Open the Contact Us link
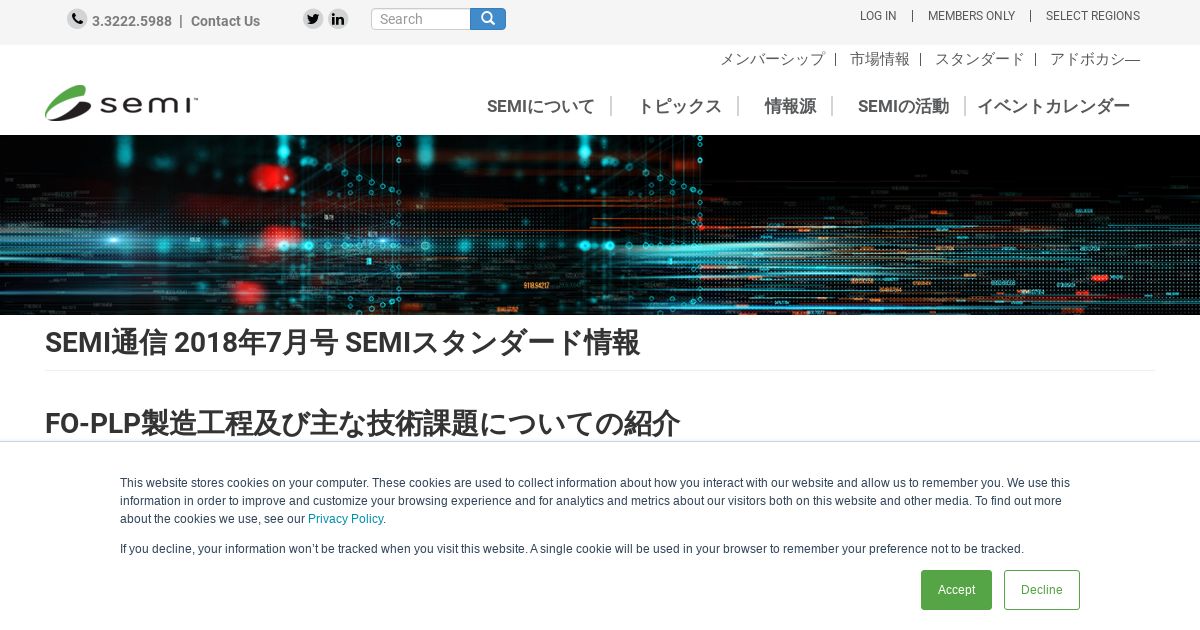The width and height of the screenshot is (1200, 630). click(225, 21)
